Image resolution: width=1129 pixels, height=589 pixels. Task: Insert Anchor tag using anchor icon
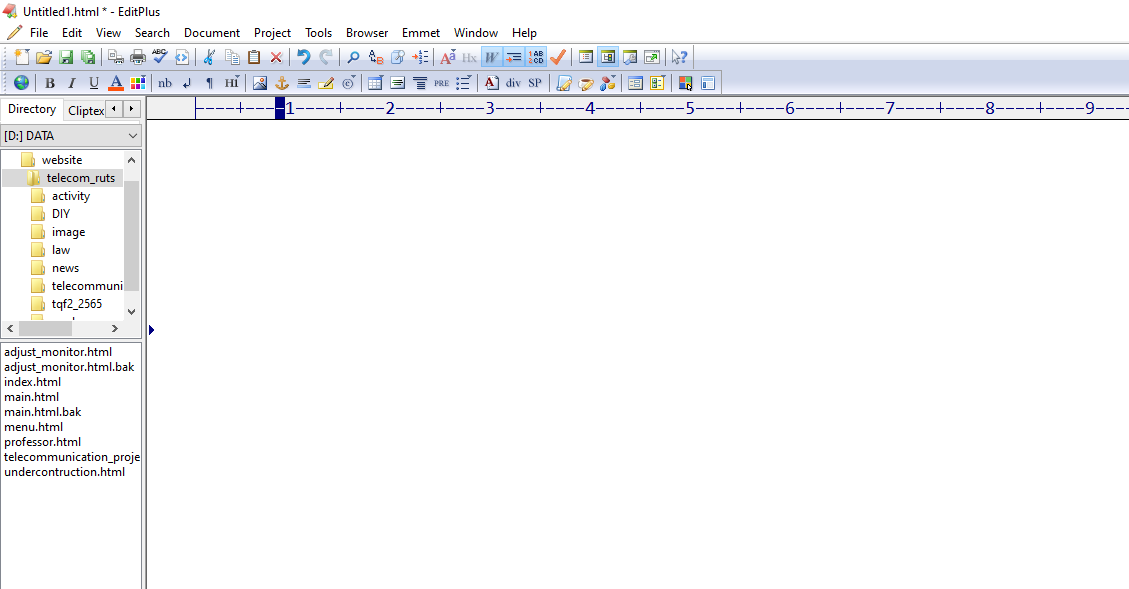coord(282,83)
